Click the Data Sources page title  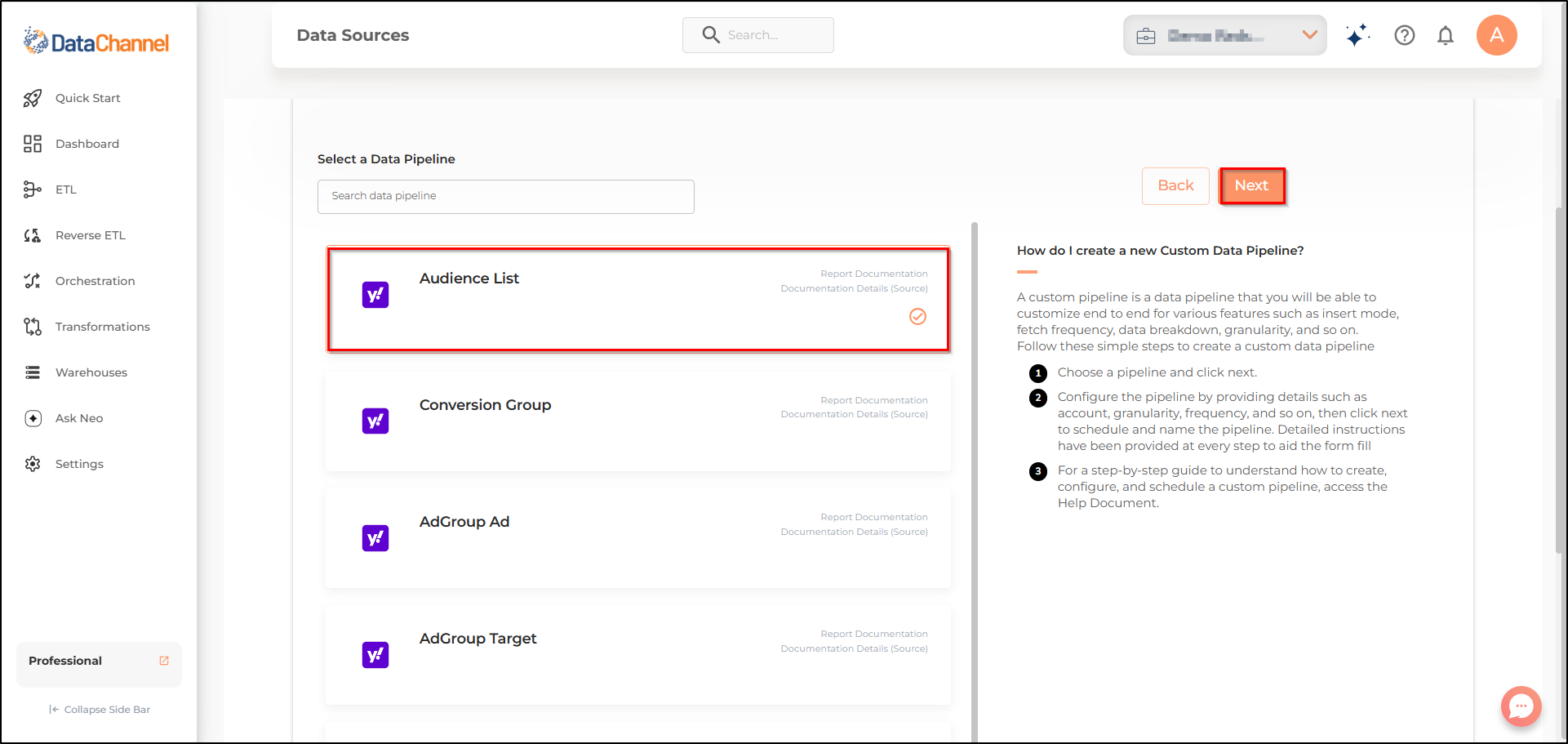click(353, 35)
